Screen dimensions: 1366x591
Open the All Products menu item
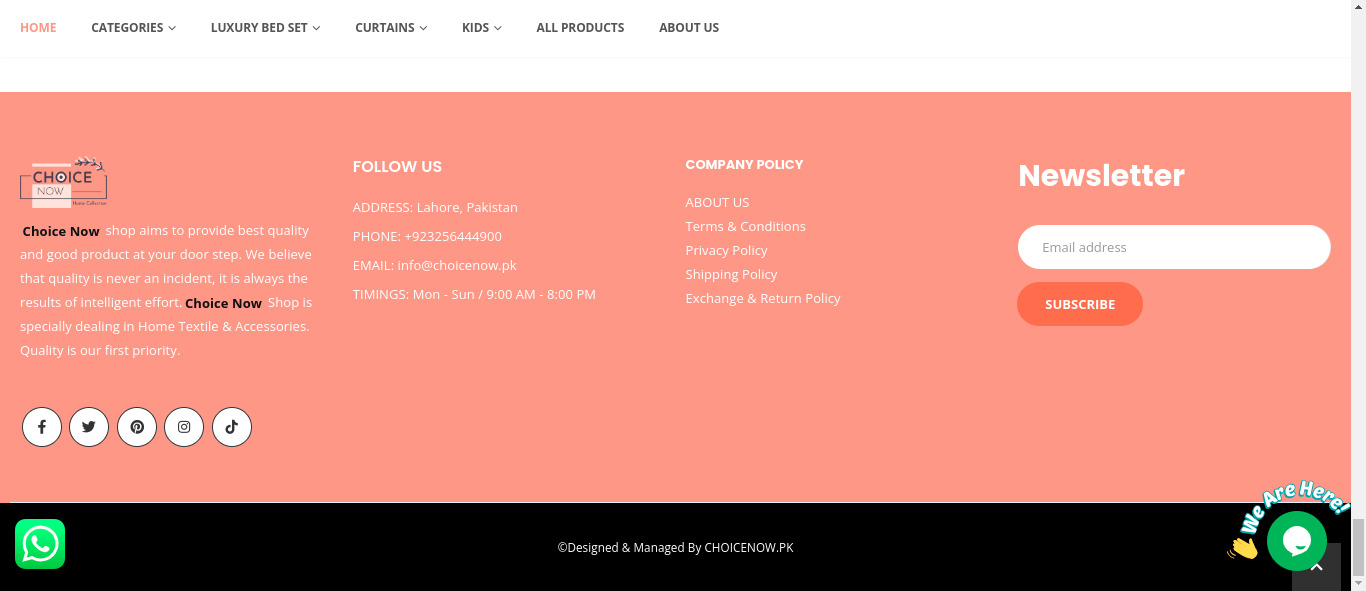tap(580, 28)
